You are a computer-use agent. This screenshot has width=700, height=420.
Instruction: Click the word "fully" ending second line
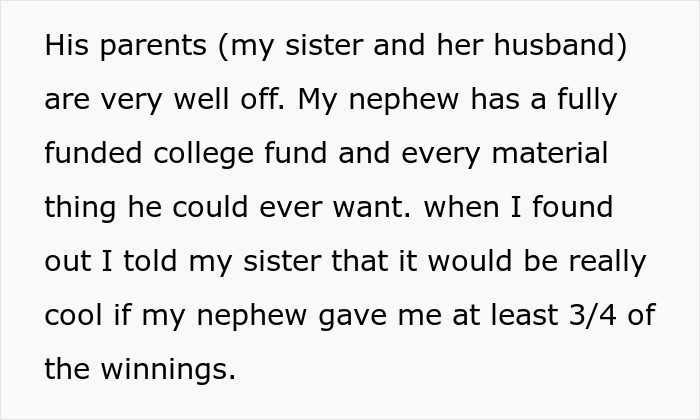(587, 100)
